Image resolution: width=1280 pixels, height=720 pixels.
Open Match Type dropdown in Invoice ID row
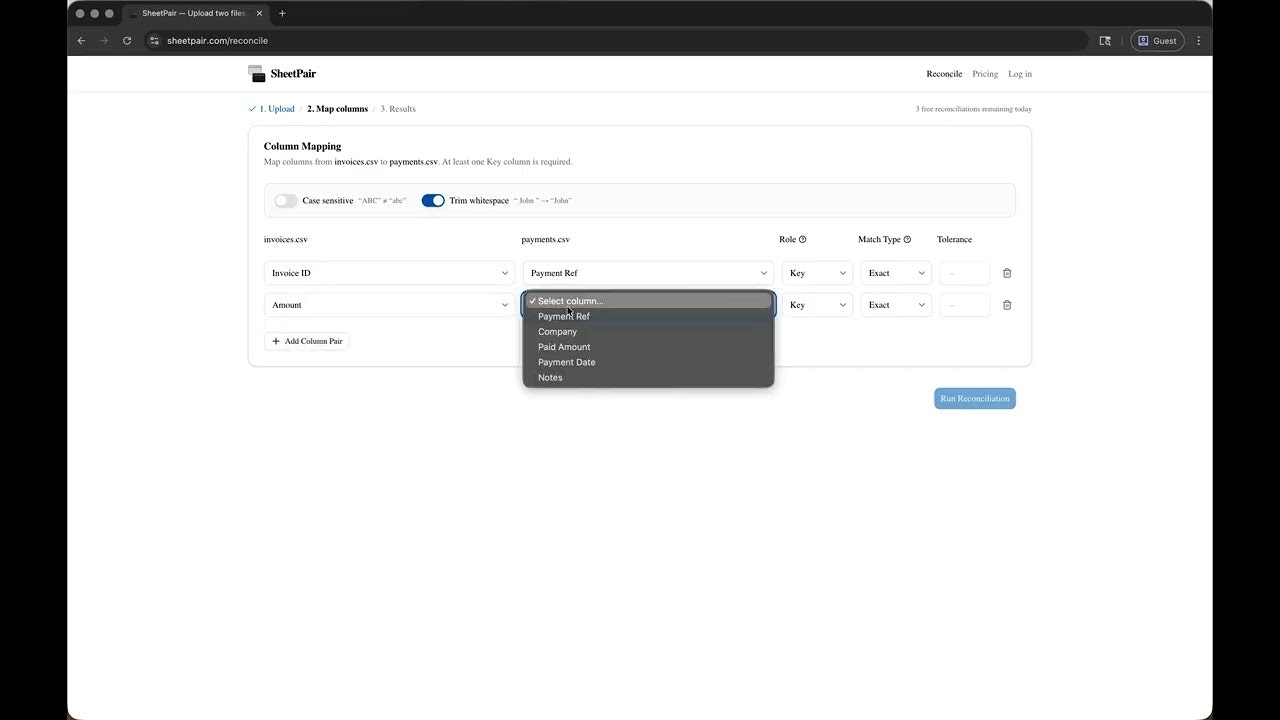point(896,273)
